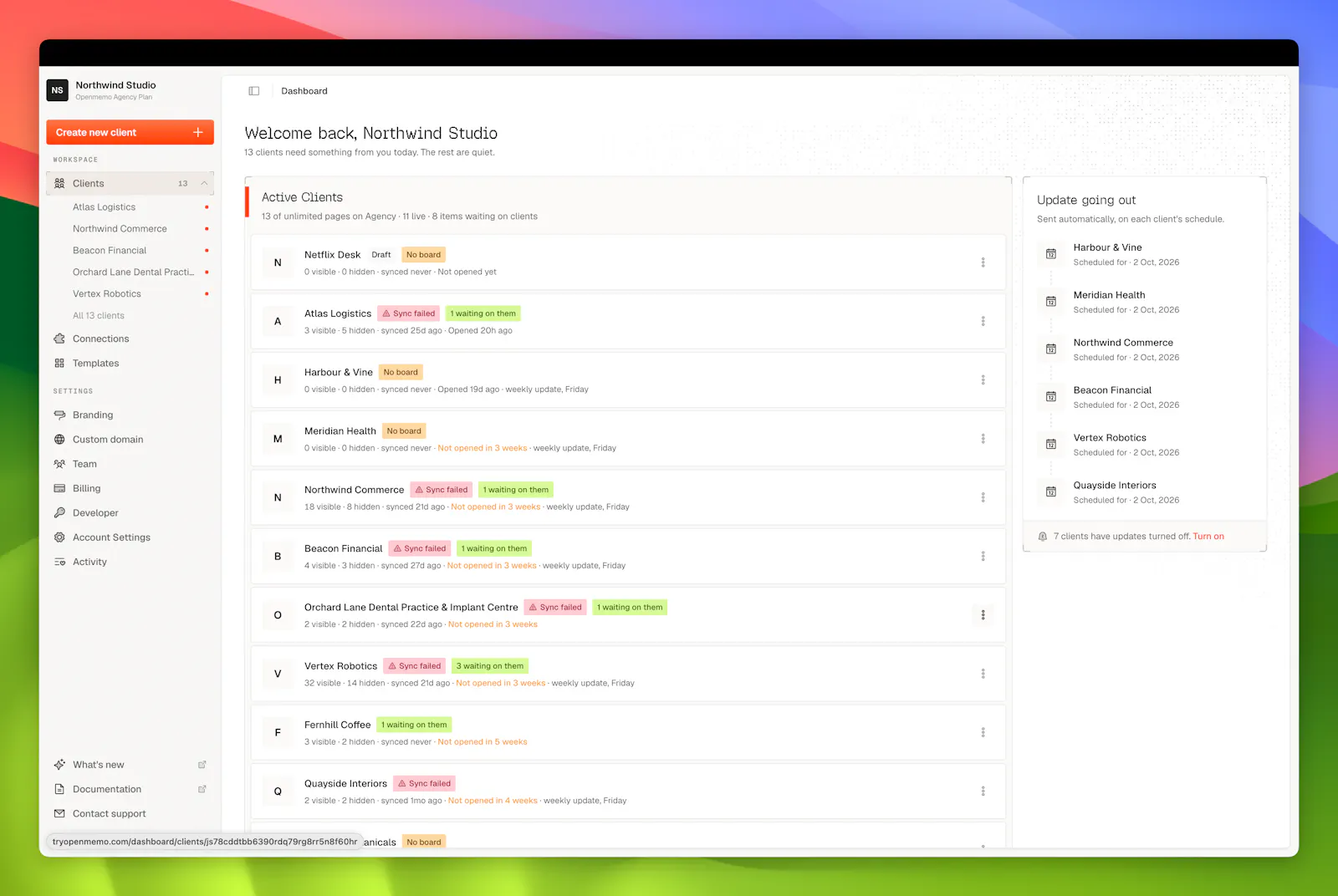Click the Create new client button
The height and width of the screenshot is (896, 1338).
click(x=130, y=133)
